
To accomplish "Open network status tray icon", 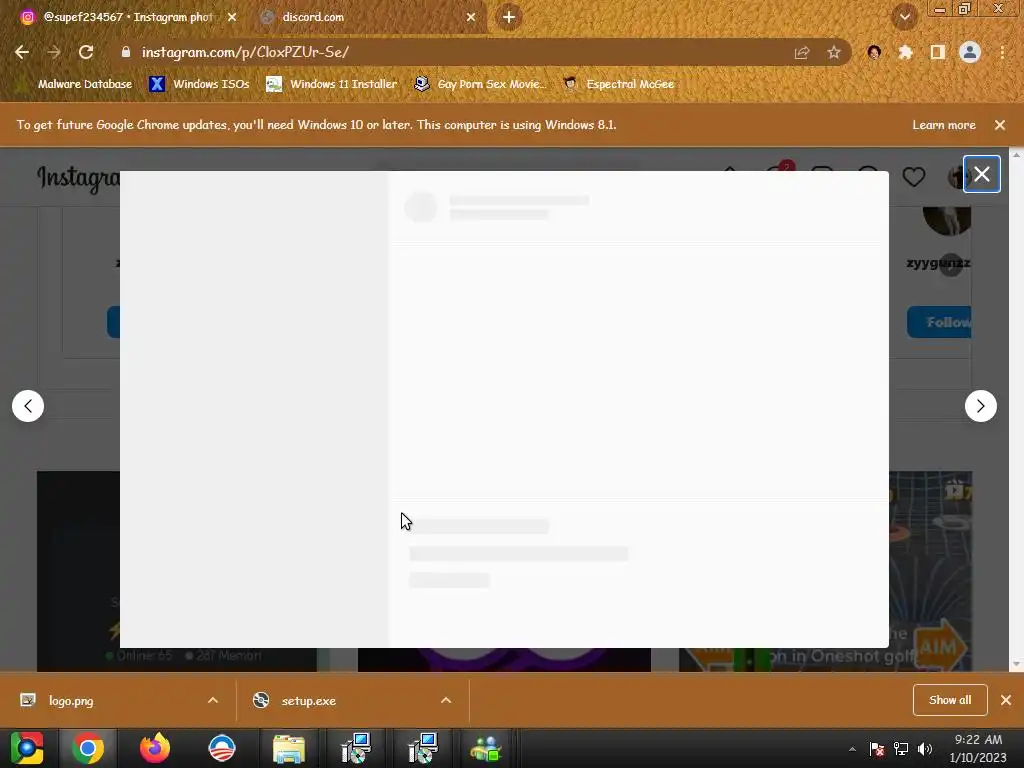I will 901,749.
